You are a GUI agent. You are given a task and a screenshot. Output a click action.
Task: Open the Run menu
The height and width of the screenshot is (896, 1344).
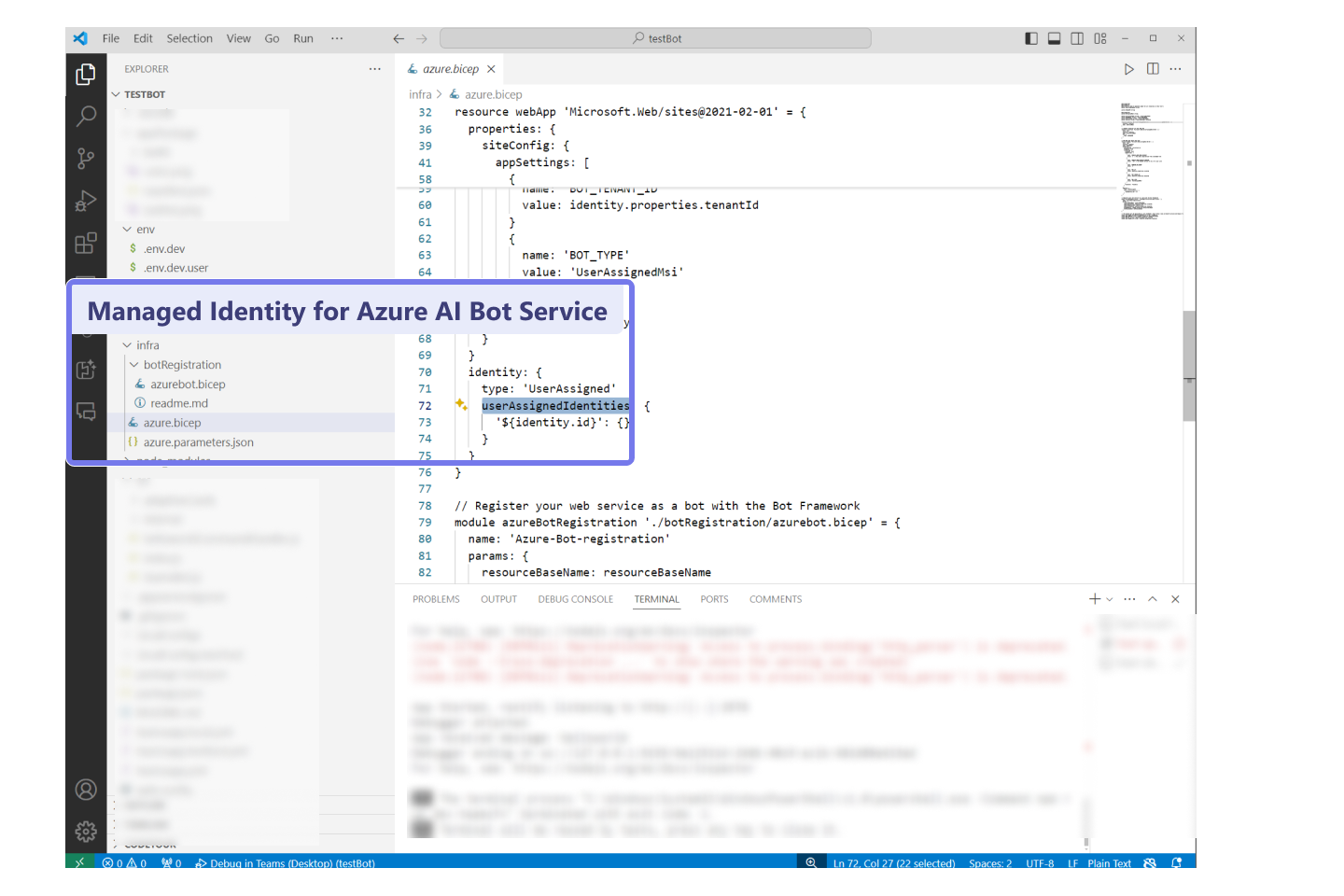coord(303,38)
